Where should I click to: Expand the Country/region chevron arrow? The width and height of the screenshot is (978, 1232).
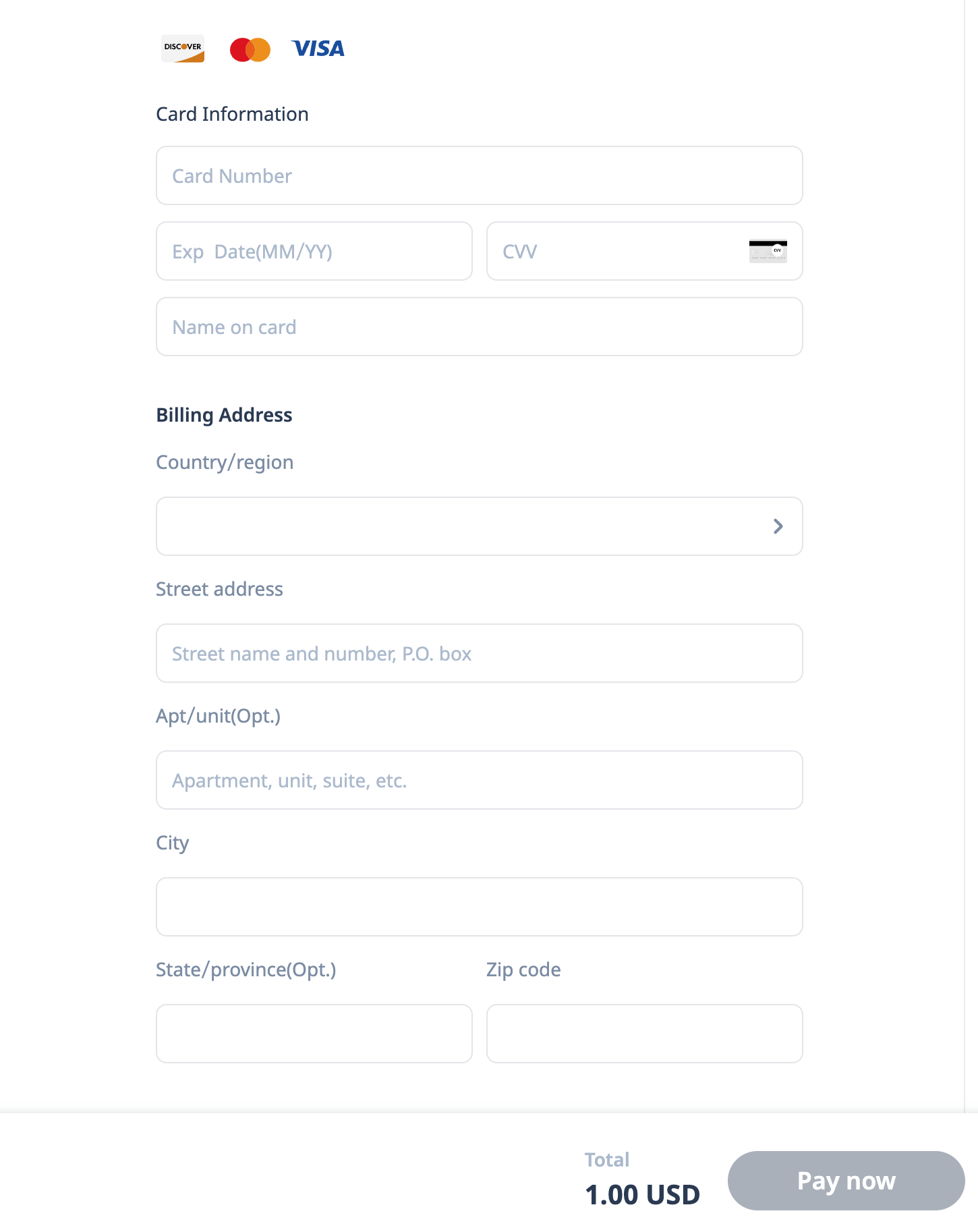pyautogui.click(x=778, y=526)
